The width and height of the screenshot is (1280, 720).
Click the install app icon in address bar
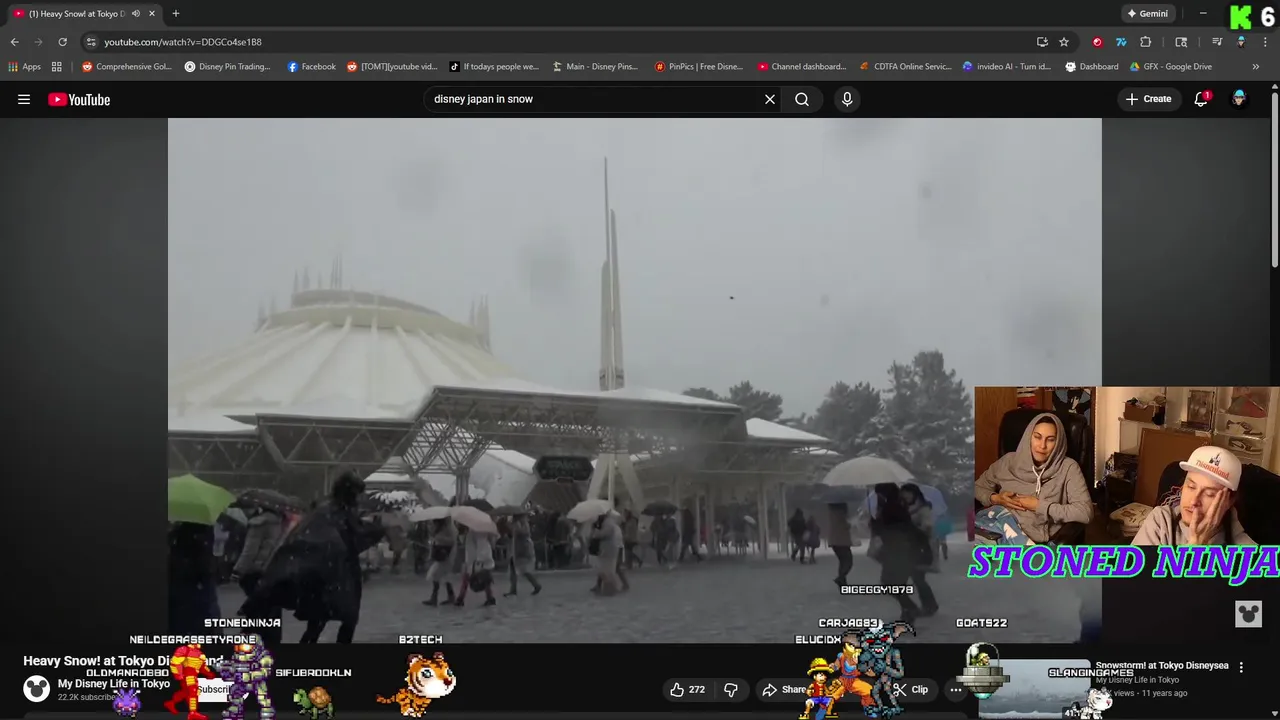pyautogui.click(x=1042, y=42)
